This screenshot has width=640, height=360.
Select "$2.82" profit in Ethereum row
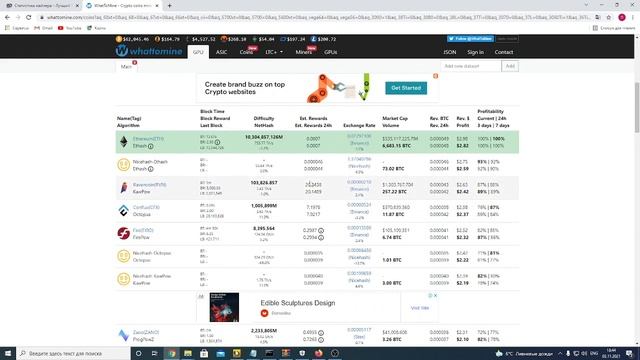(x=462, y=146)
